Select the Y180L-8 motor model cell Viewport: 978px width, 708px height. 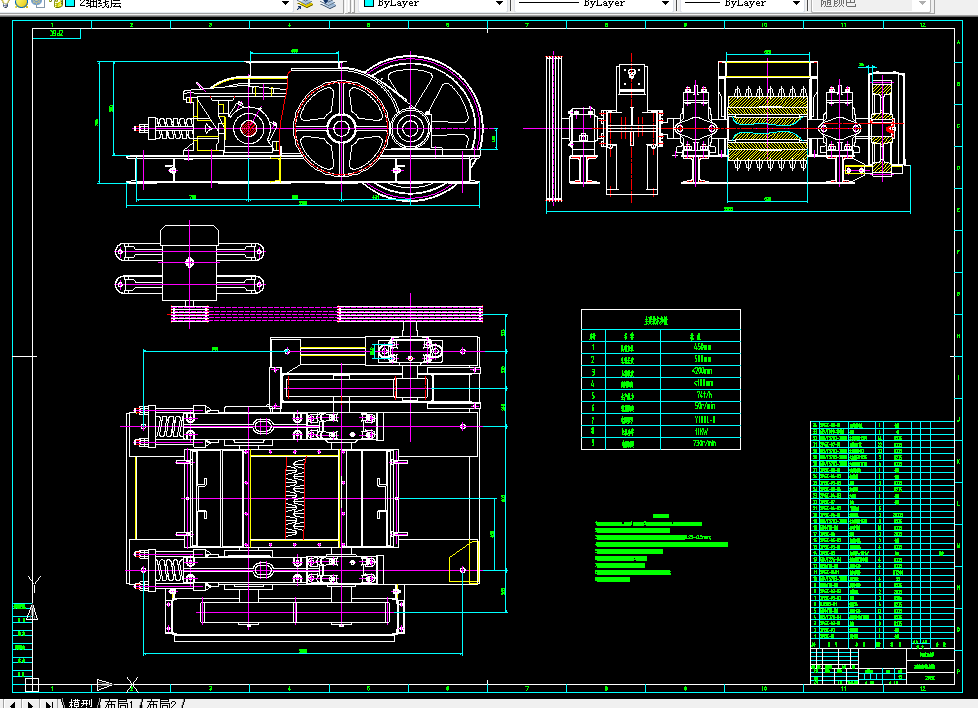tap(704, 419)
